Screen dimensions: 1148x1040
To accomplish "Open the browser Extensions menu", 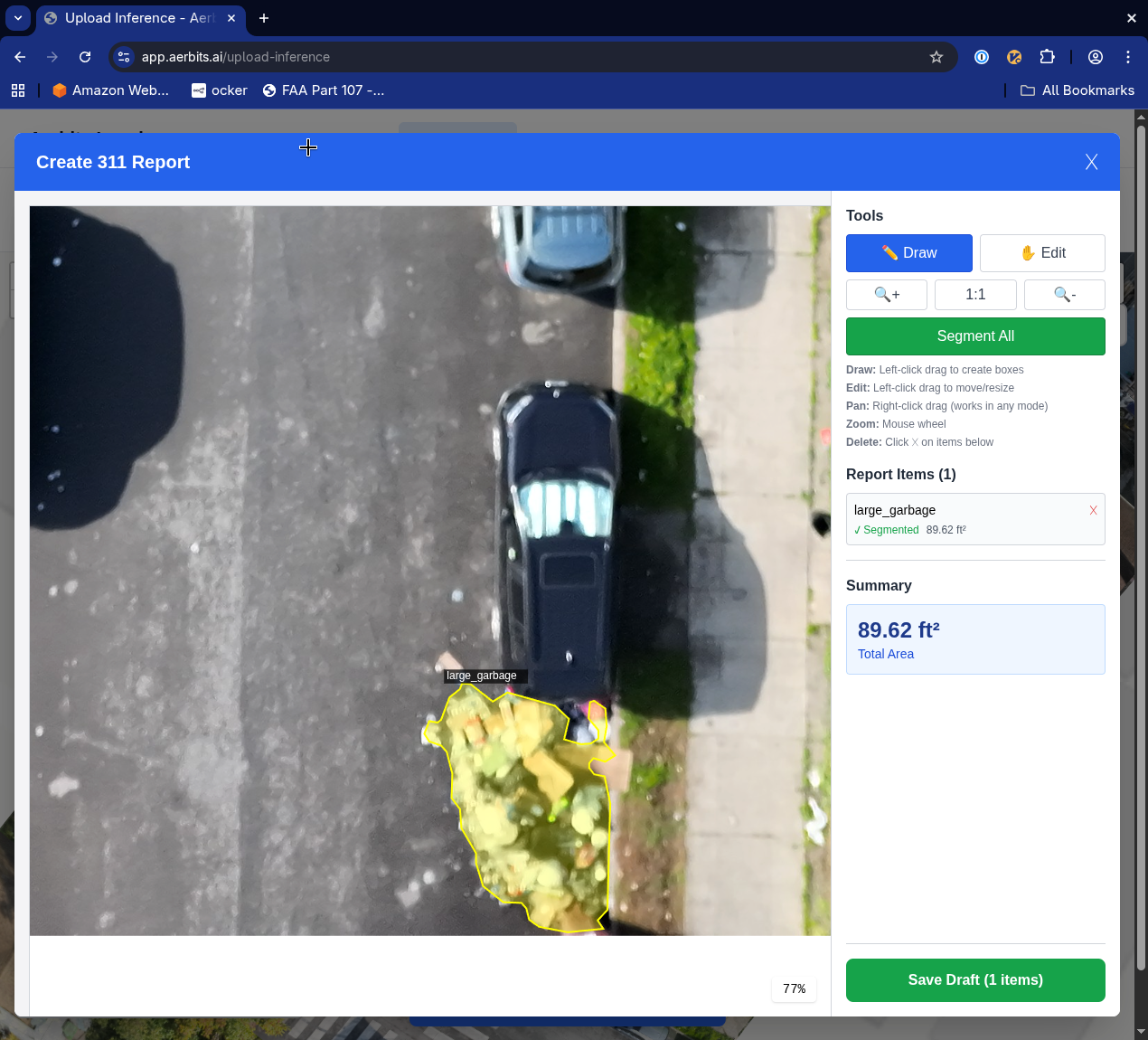I will point(1047,57).
